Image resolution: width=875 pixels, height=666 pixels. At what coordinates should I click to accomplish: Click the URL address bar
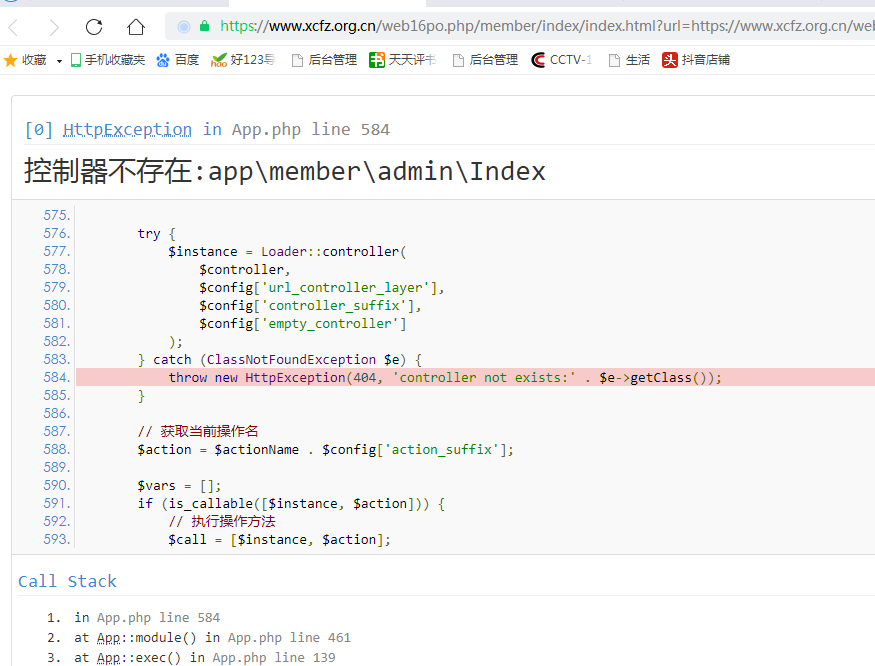540,27
